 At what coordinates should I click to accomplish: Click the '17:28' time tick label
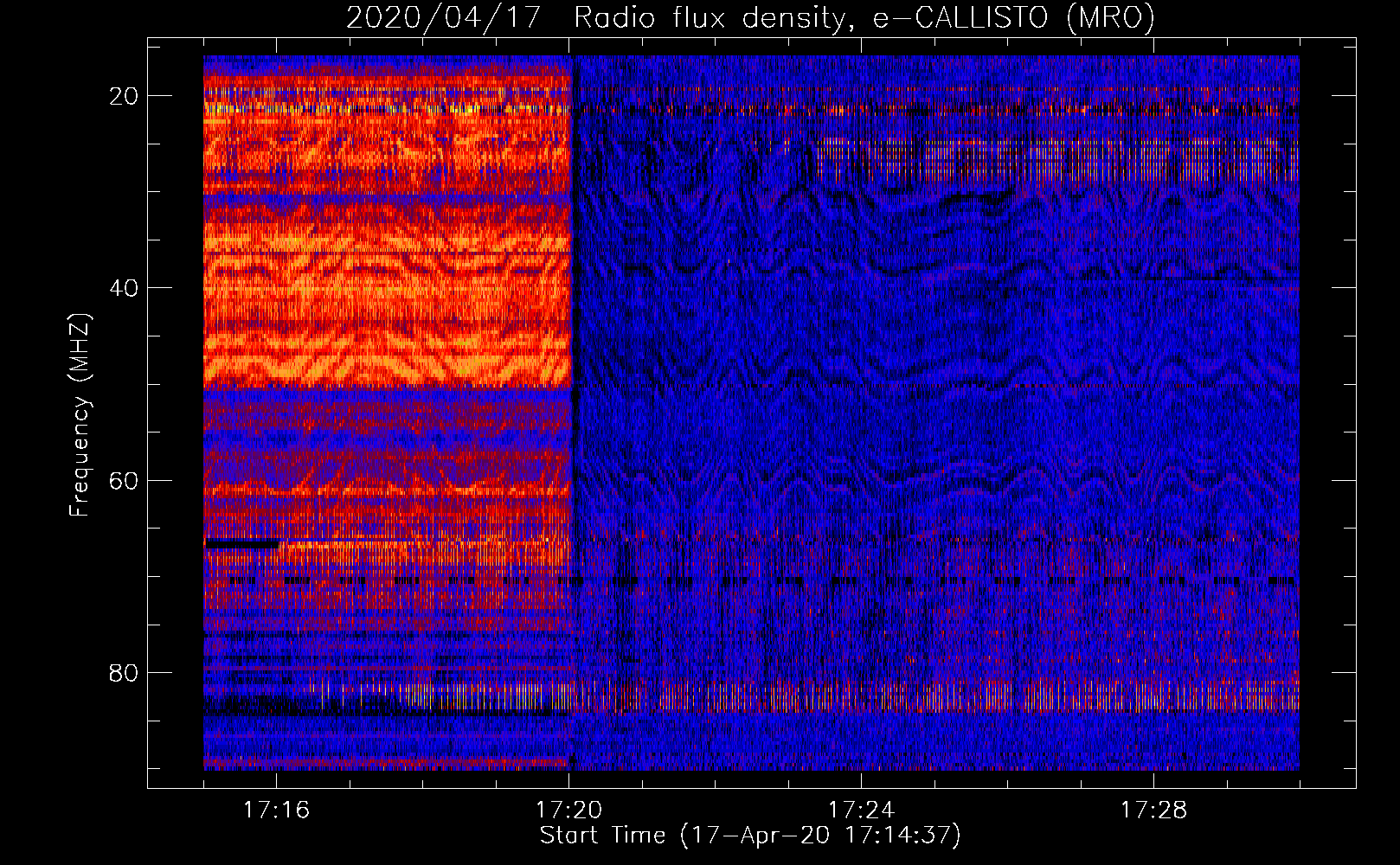pyautogui.click(x=1153, y=811)
